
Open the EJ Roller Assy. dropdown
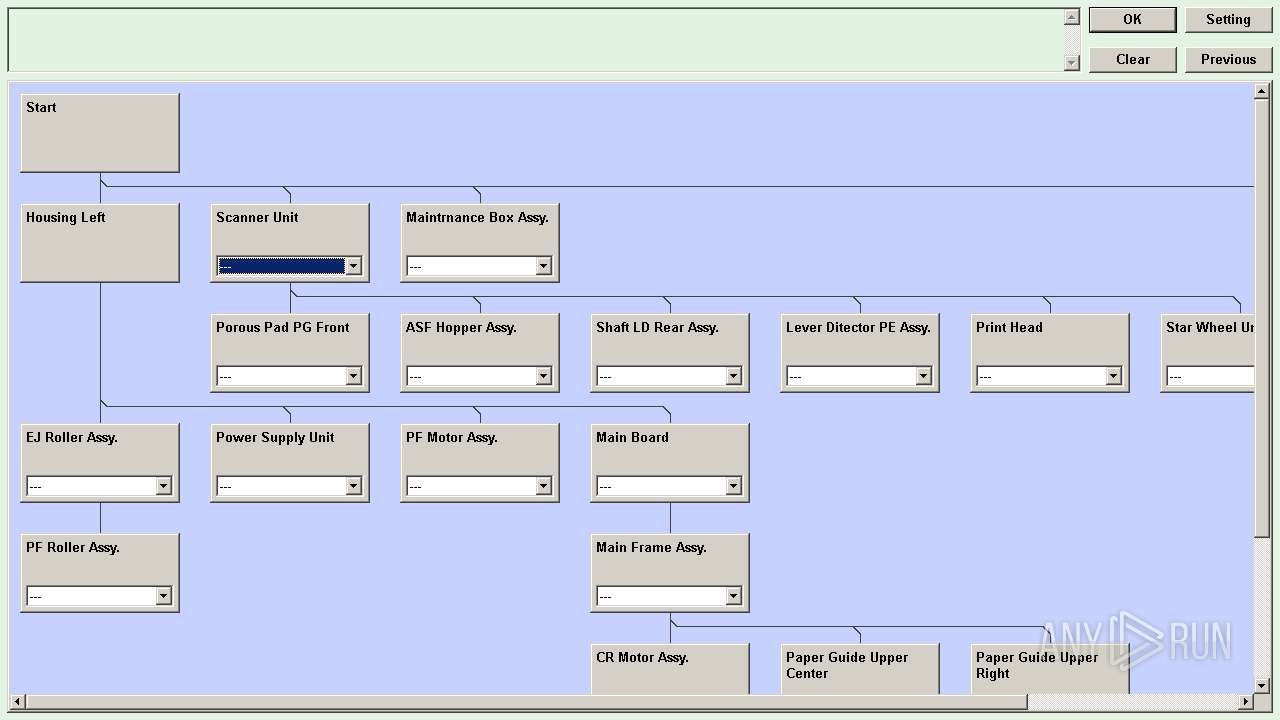point(163,486)
